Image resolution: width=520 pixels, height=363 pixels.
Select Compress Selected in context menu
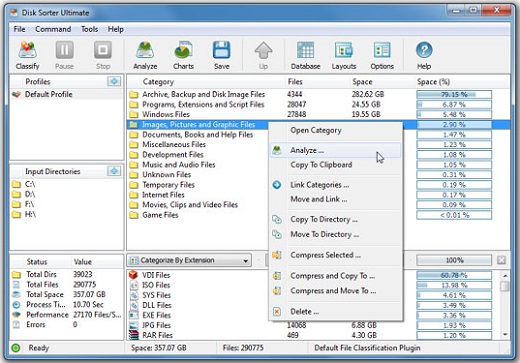tap(325, 255)
